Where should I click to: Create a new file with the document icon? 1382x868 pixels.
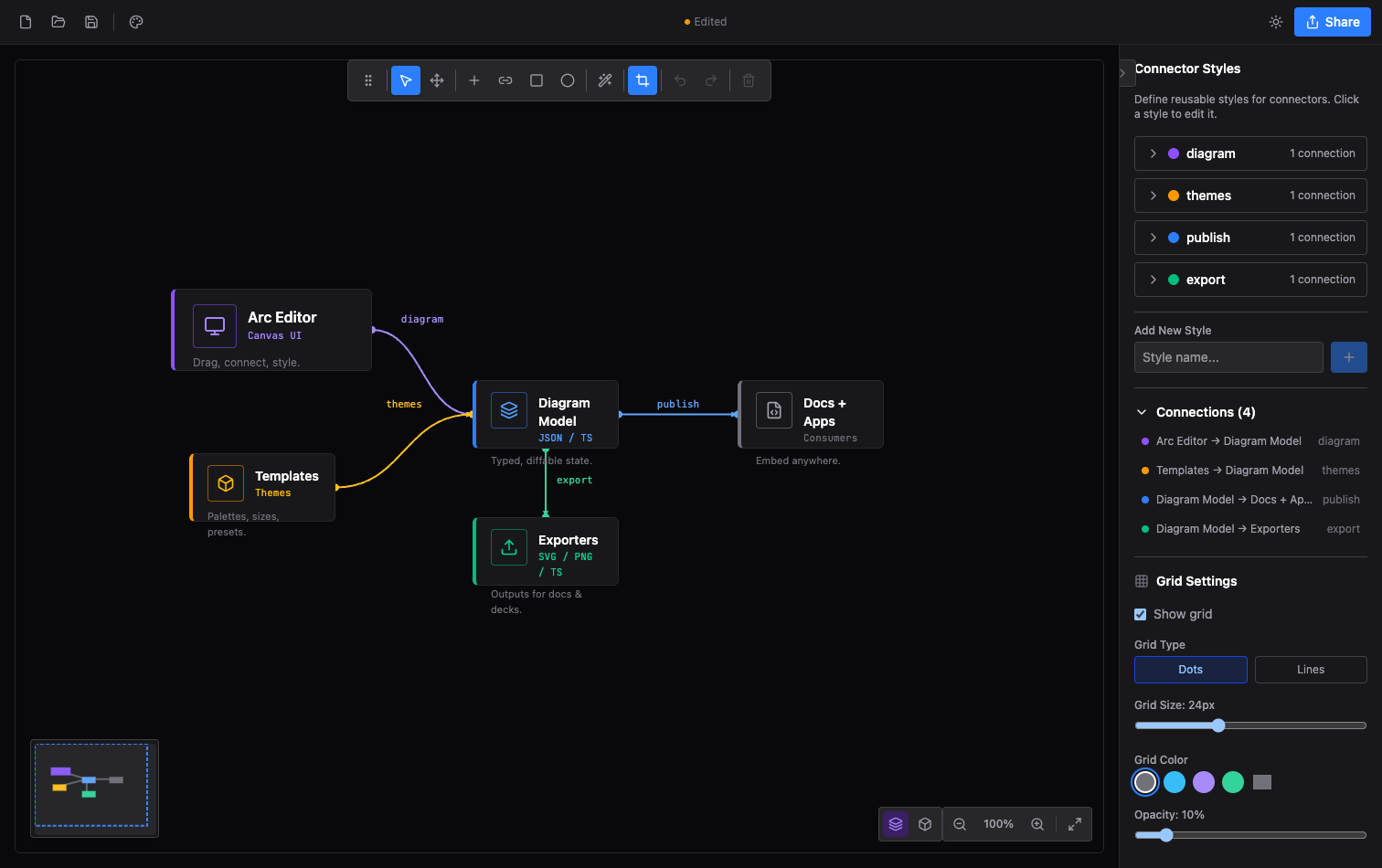pos(26,22)
